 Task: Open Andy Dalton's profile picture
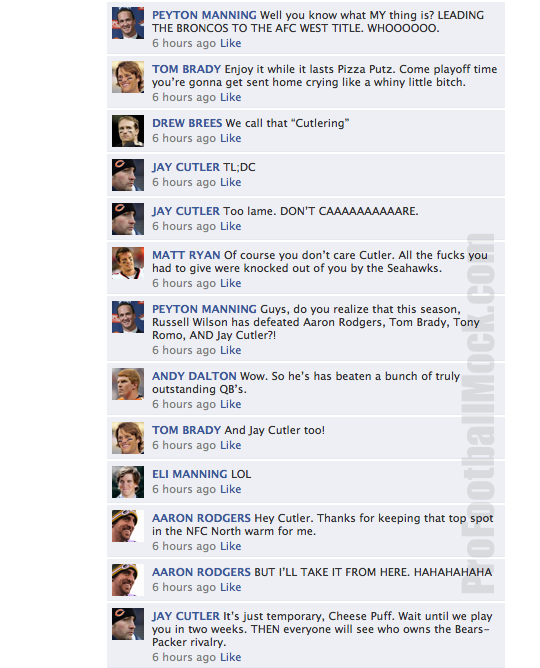(x=128, y=384)
